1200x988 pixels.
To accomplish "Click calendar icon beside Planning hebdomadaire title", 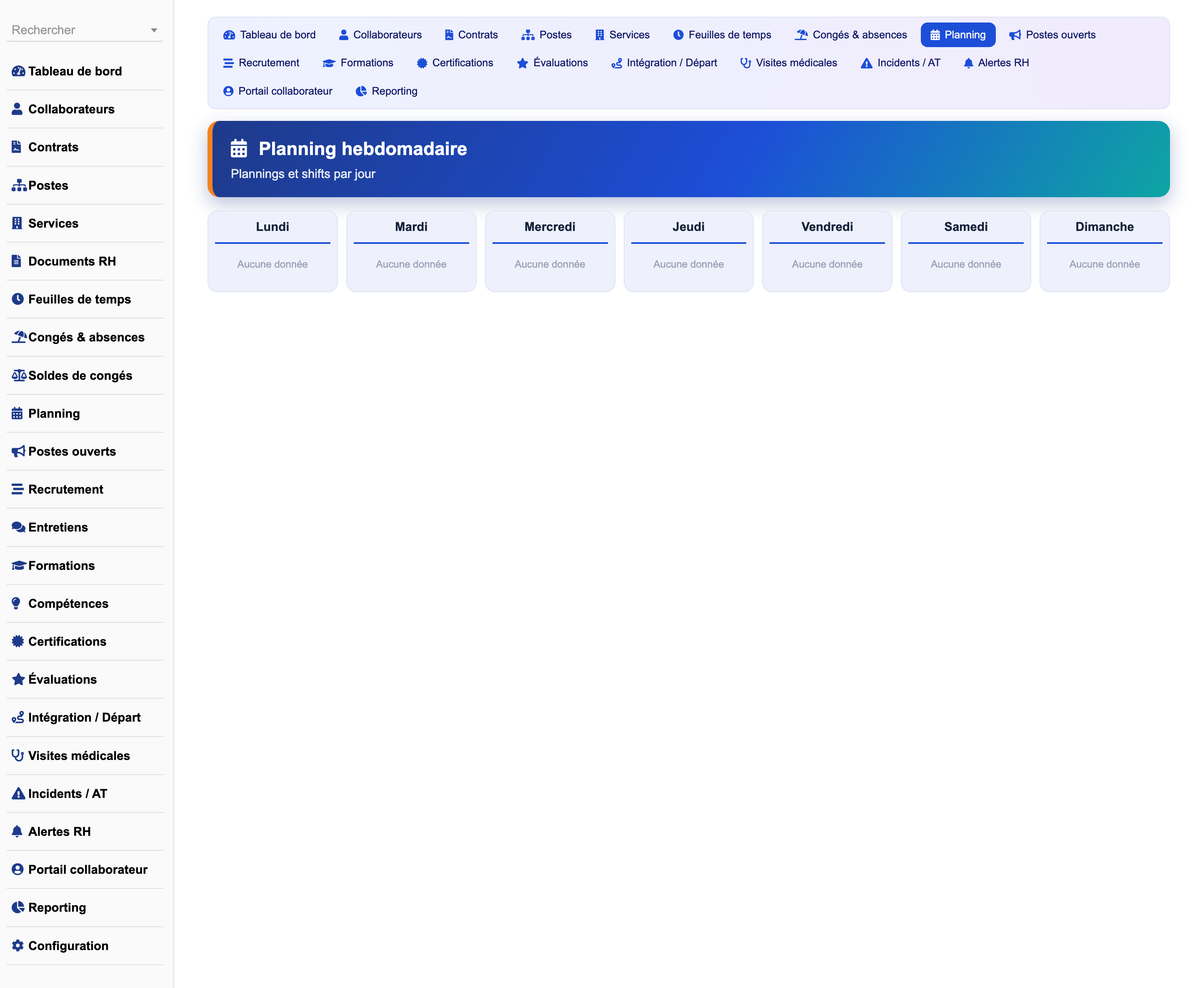I will 239,149.
